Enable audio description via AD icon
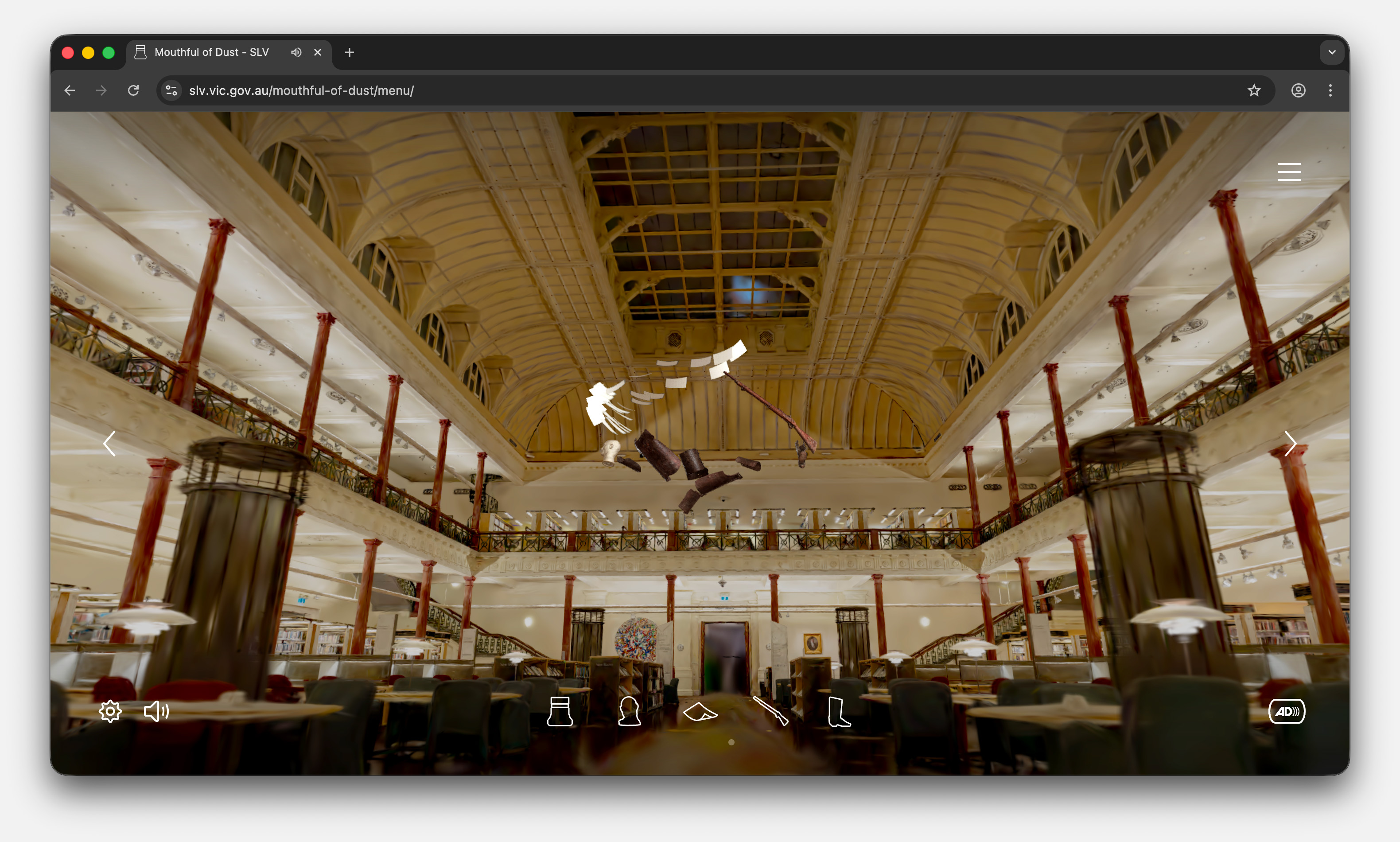1400x842 pixels. 1287,711
